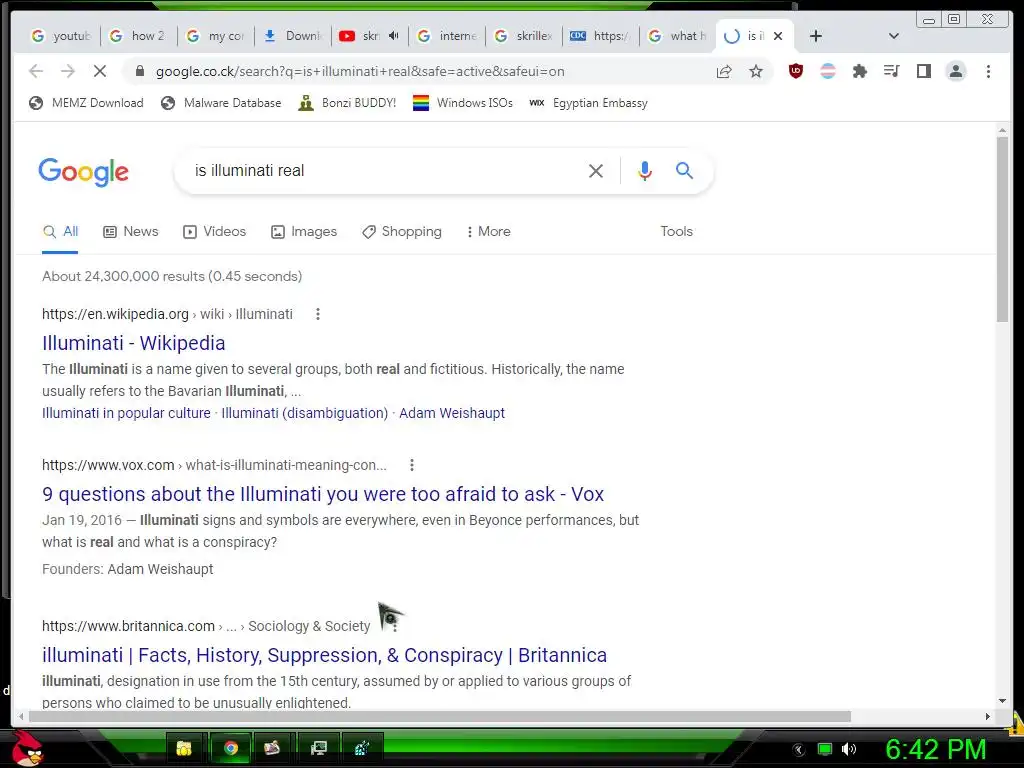Image resolution: width=1024 pixels, height=768 pixels.
Task: Open search Tools options
Action: coord(676,231)
